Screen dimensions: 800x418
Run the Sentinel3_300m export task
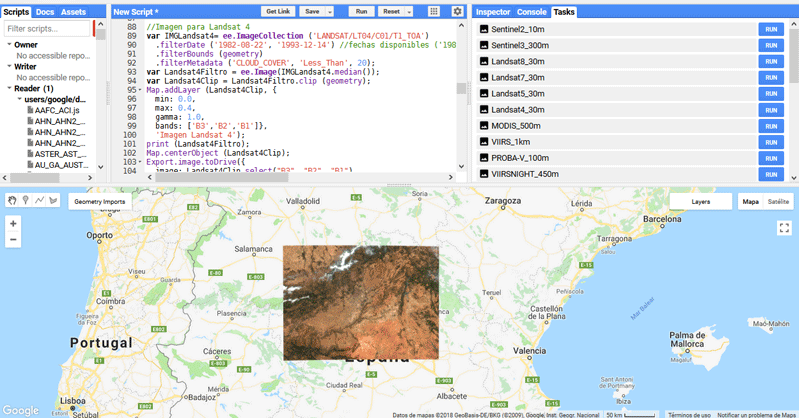[x=771, y=45]
